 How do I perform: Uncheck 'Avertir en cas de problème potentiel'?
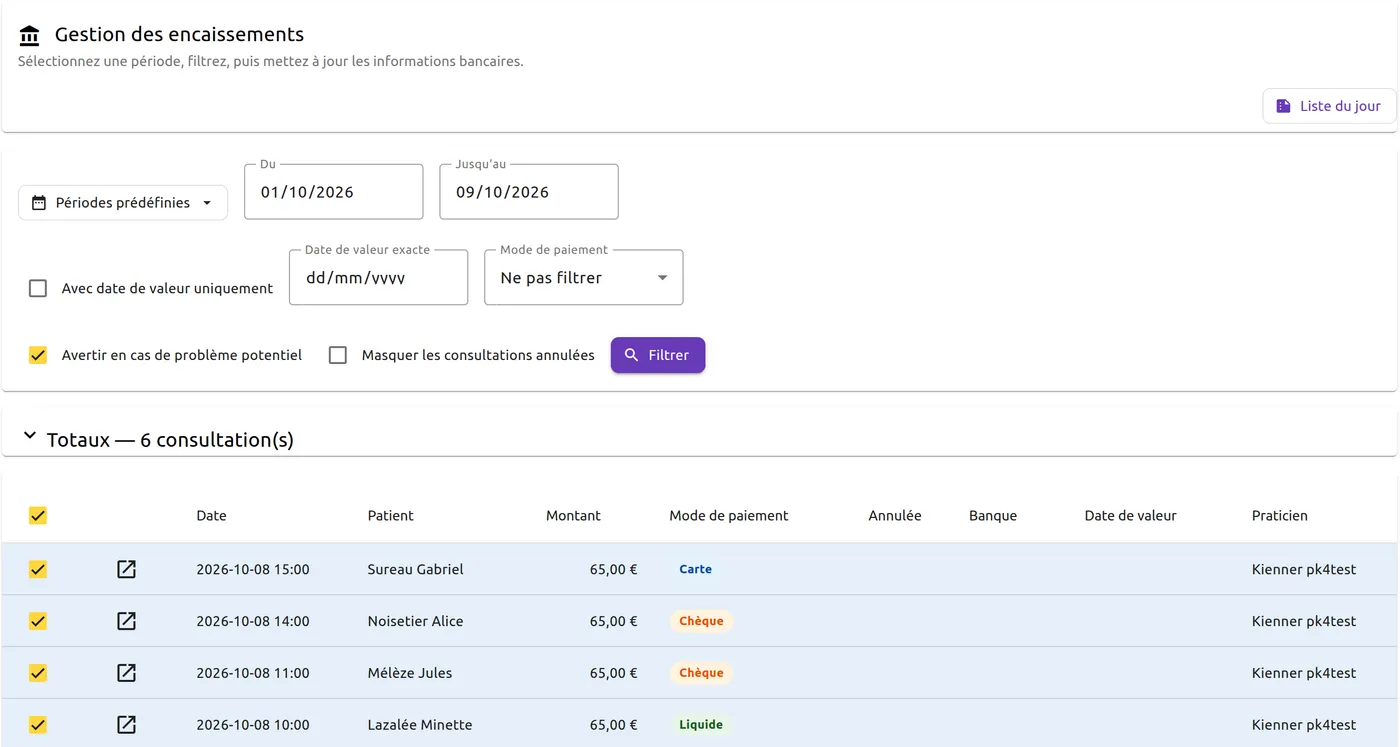(38, 355)
